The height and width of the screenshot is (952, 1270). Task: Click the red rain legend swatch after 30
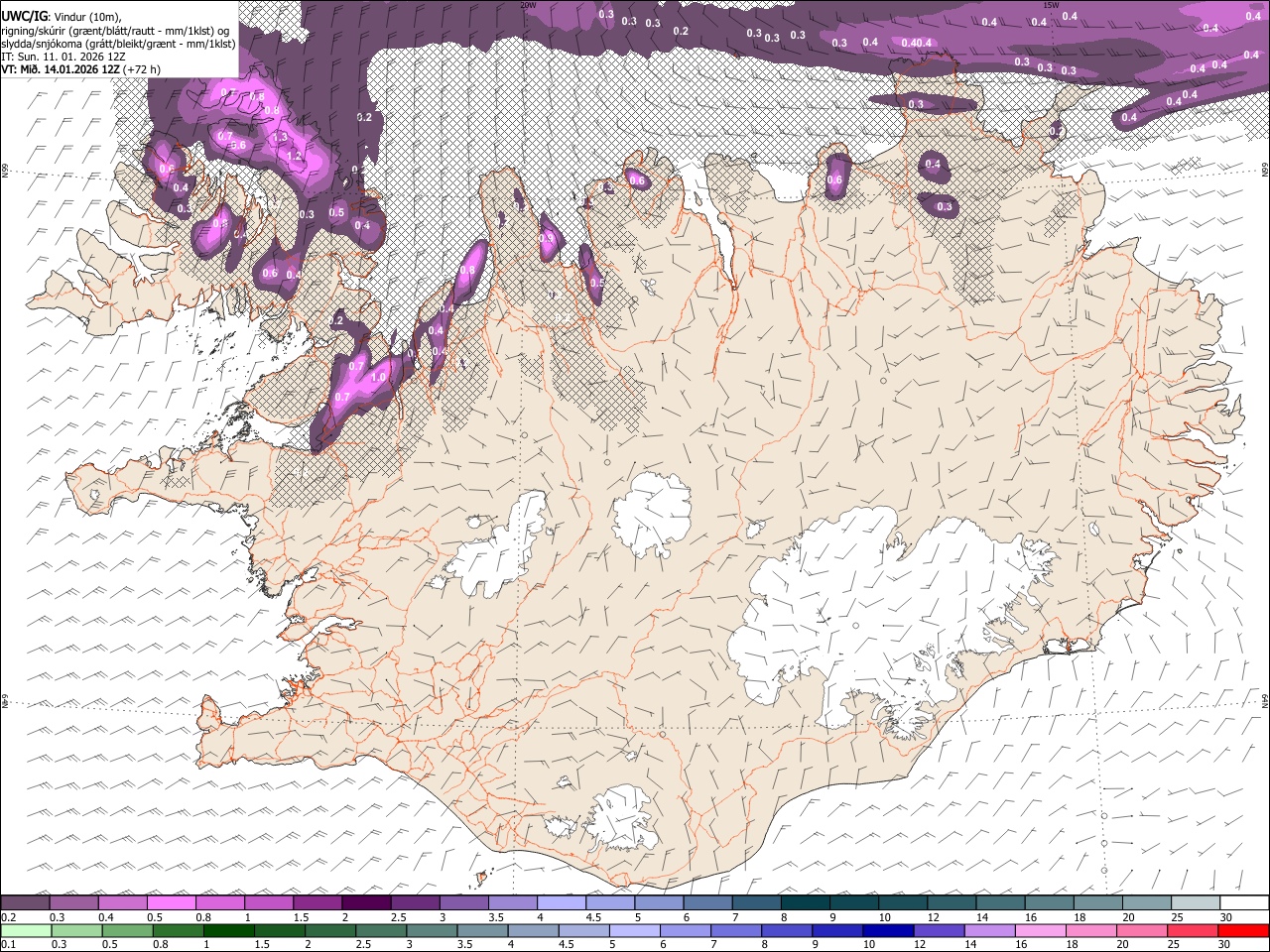click(1244, 930)
